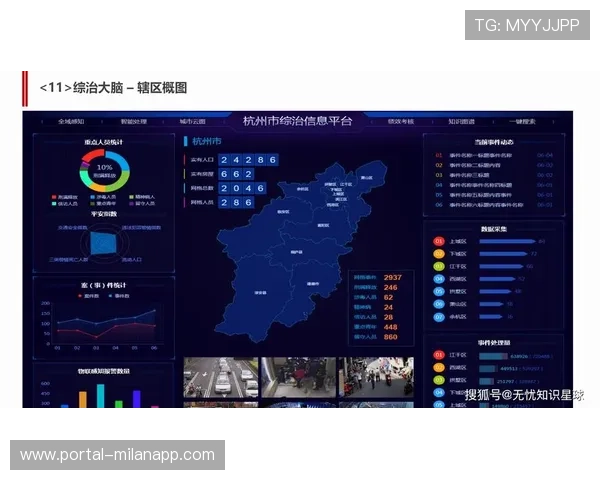Open event row 01 in 当前事件动态
This screenshot has width=600, height=480.
[494, 155]
